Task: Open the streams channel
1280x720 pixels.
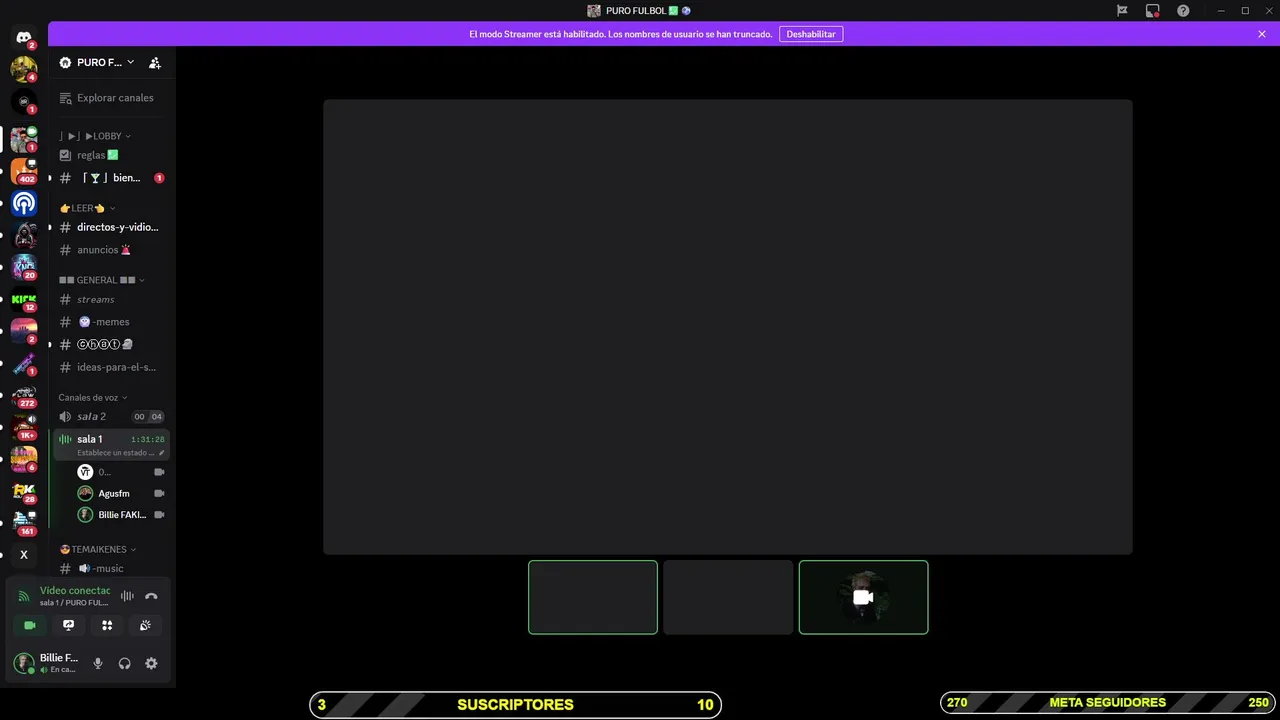Action: pos(111,299)
